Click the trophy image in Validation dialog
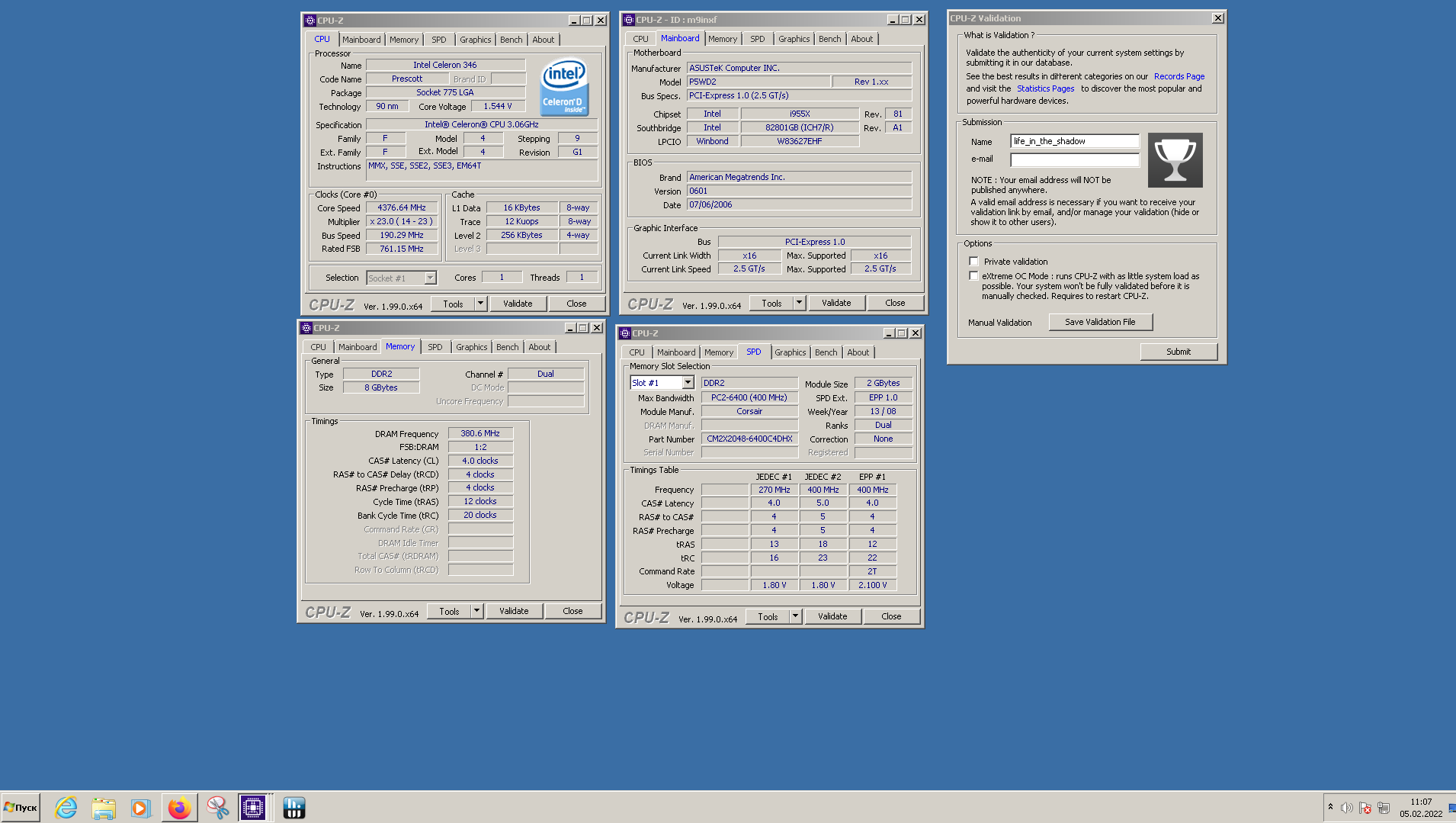1456x823 pixels. (1175, 160)
